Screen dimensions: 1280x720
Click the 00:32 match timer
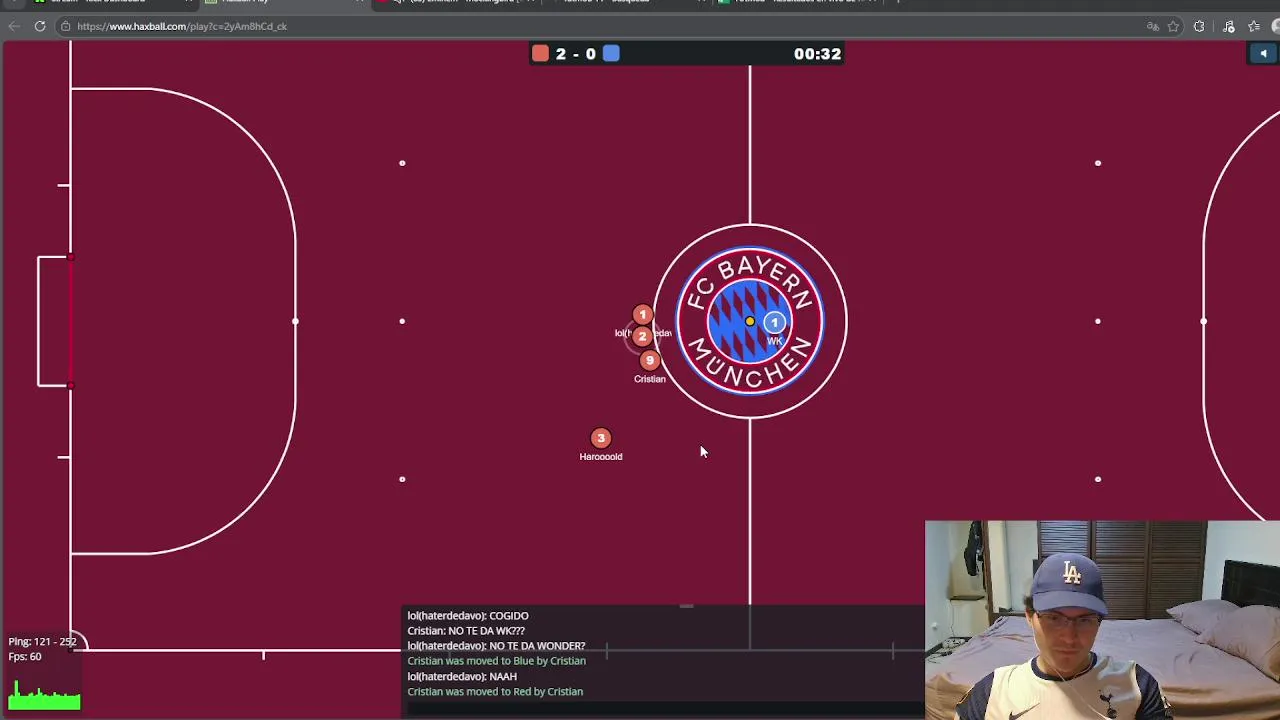coord(817,54)
